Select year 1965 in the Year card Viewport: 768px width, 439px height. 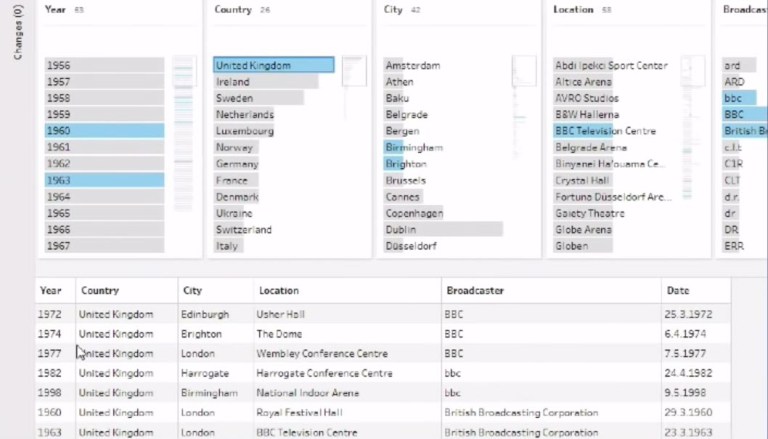click(104, 213)
